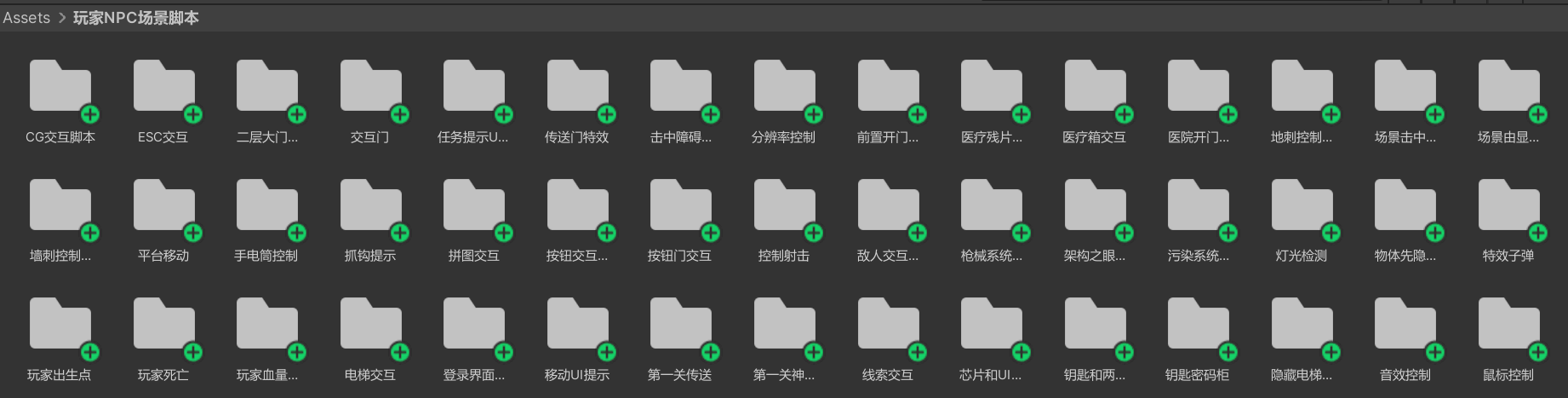Click the 特效子弹 folder label
The width and height of the screenshot is (1568, 398).
click(x=1508, y=256)
